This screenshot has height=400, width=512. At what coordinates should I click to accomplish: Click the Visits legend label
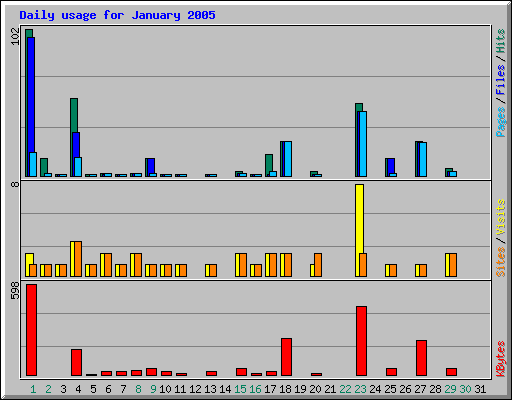pyautogui.click(x=500, y=217)
